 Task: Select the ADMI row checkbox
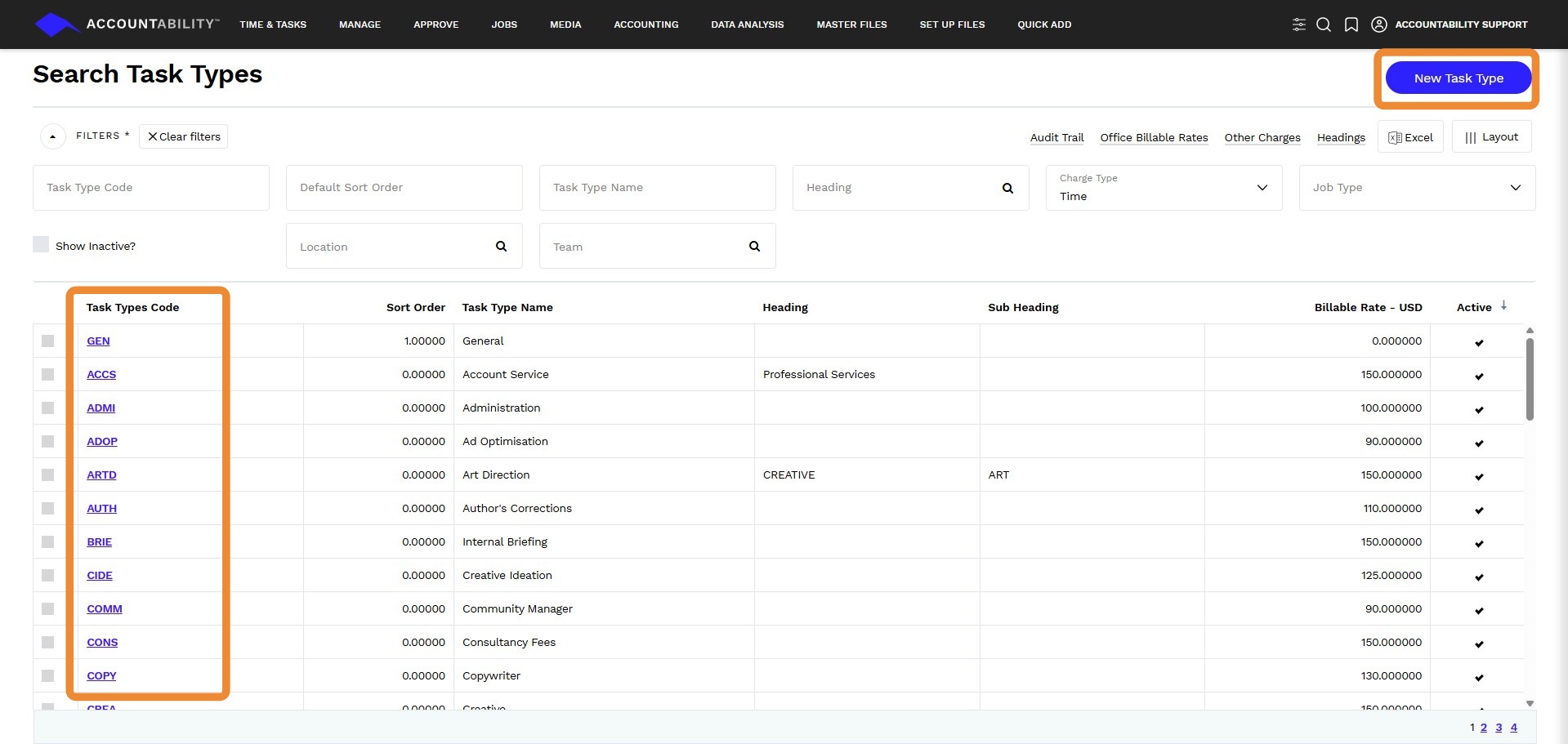click(x=48, y=408)
